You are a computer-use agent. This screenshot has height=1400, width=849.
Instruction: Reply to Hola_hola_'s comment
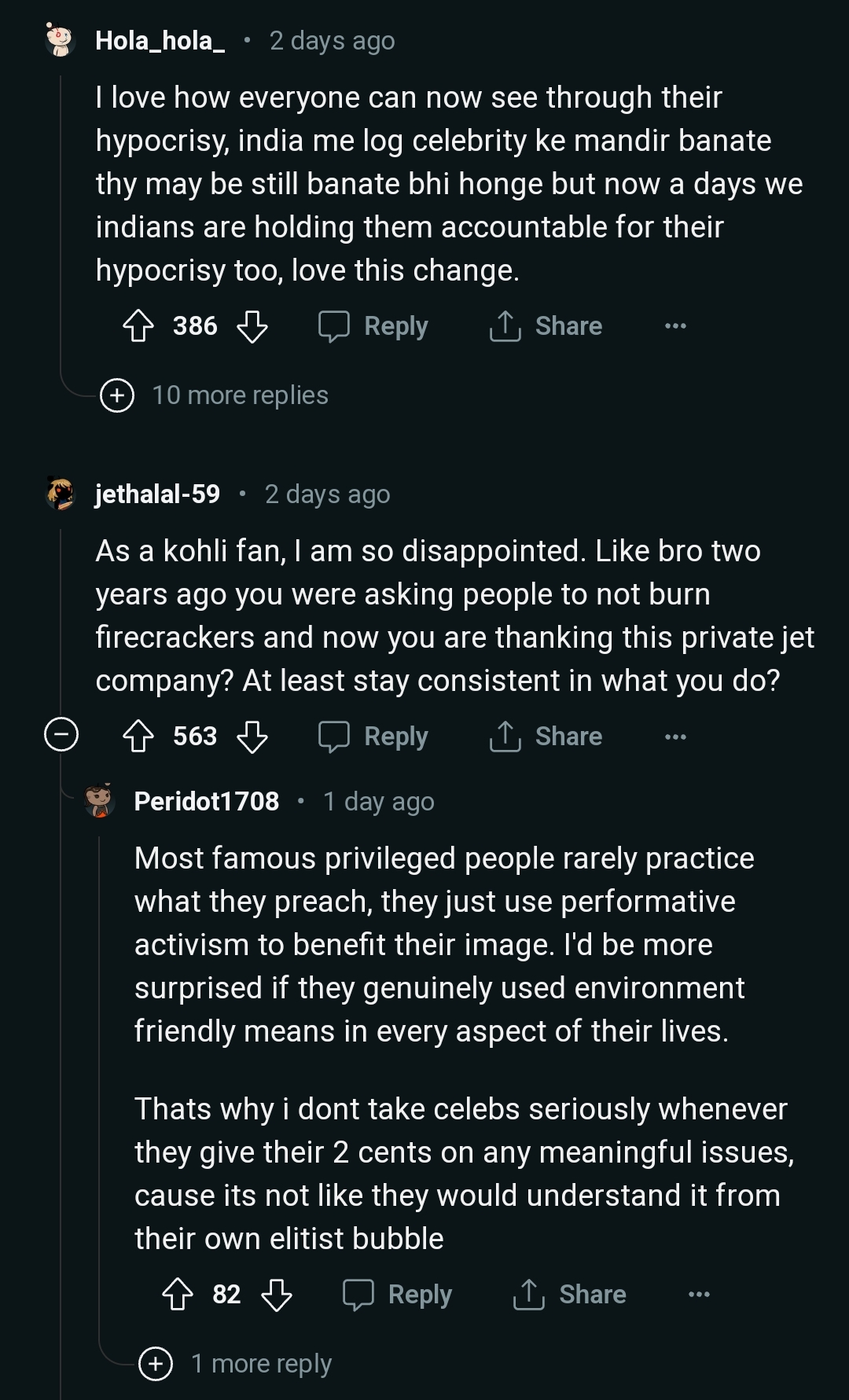click(x=374, y=326)
